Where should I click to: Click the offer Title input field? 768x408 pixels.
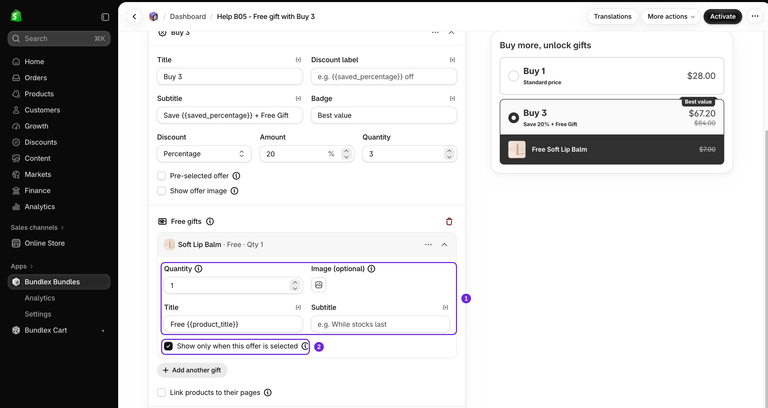tap(230, 77)
